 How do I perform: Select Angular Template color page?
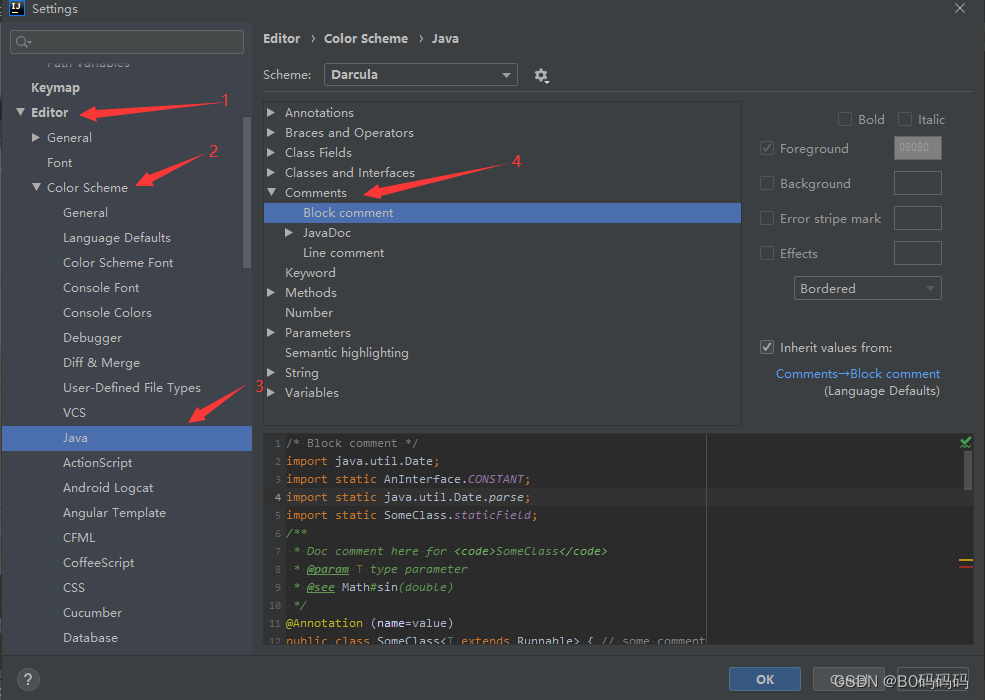coord(114,513)
